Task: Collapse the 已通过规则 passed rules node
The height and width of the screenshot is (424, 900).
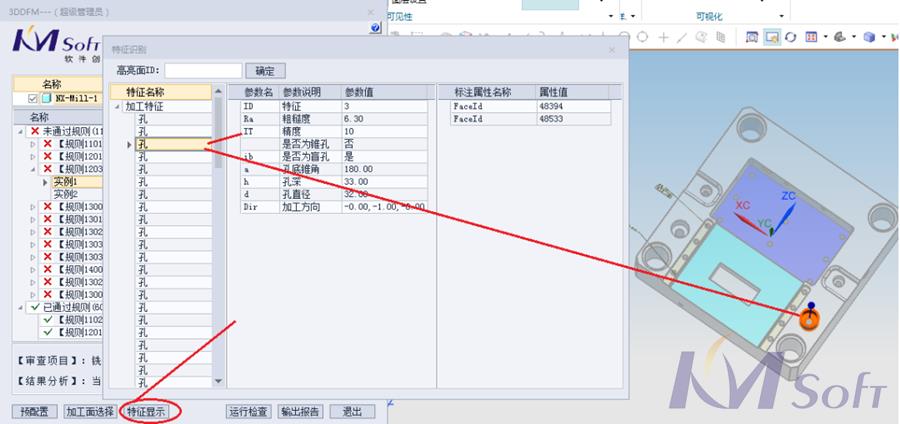Action: [22, 307]
